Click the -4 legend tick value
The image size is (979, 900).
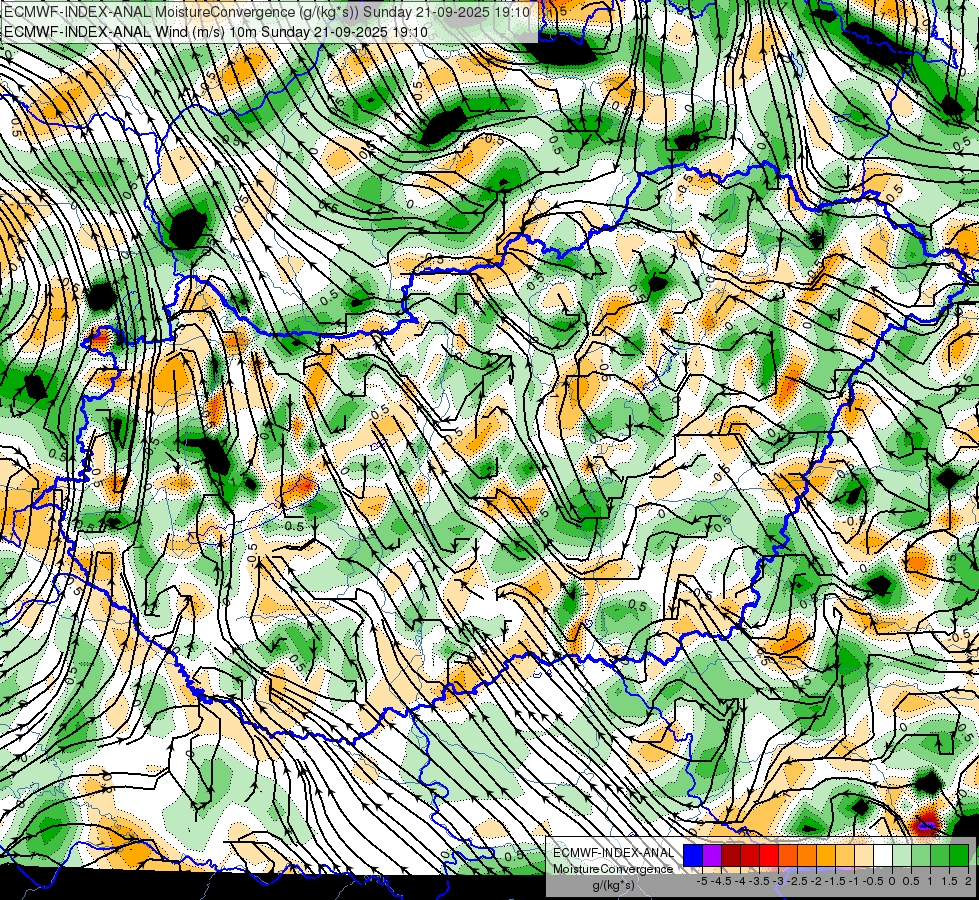tap(740, 881)
